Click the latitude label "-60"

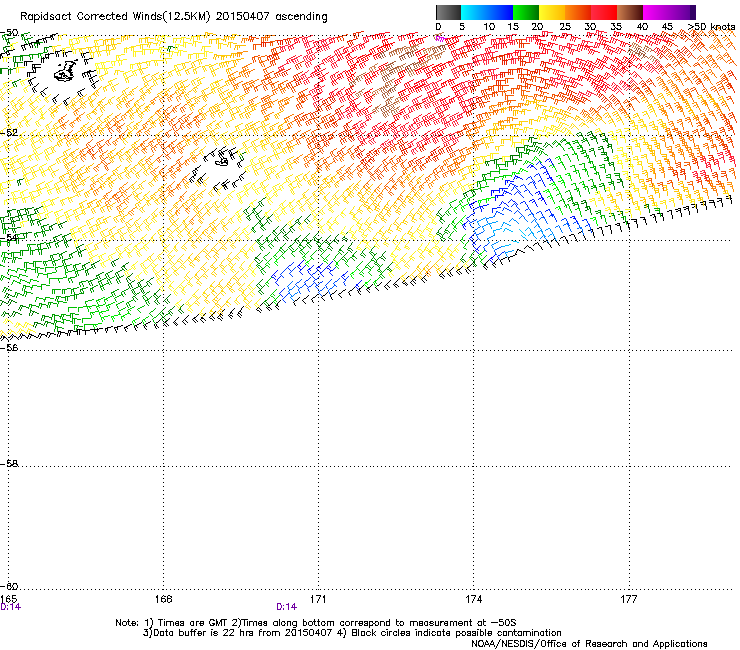[9, 586]
